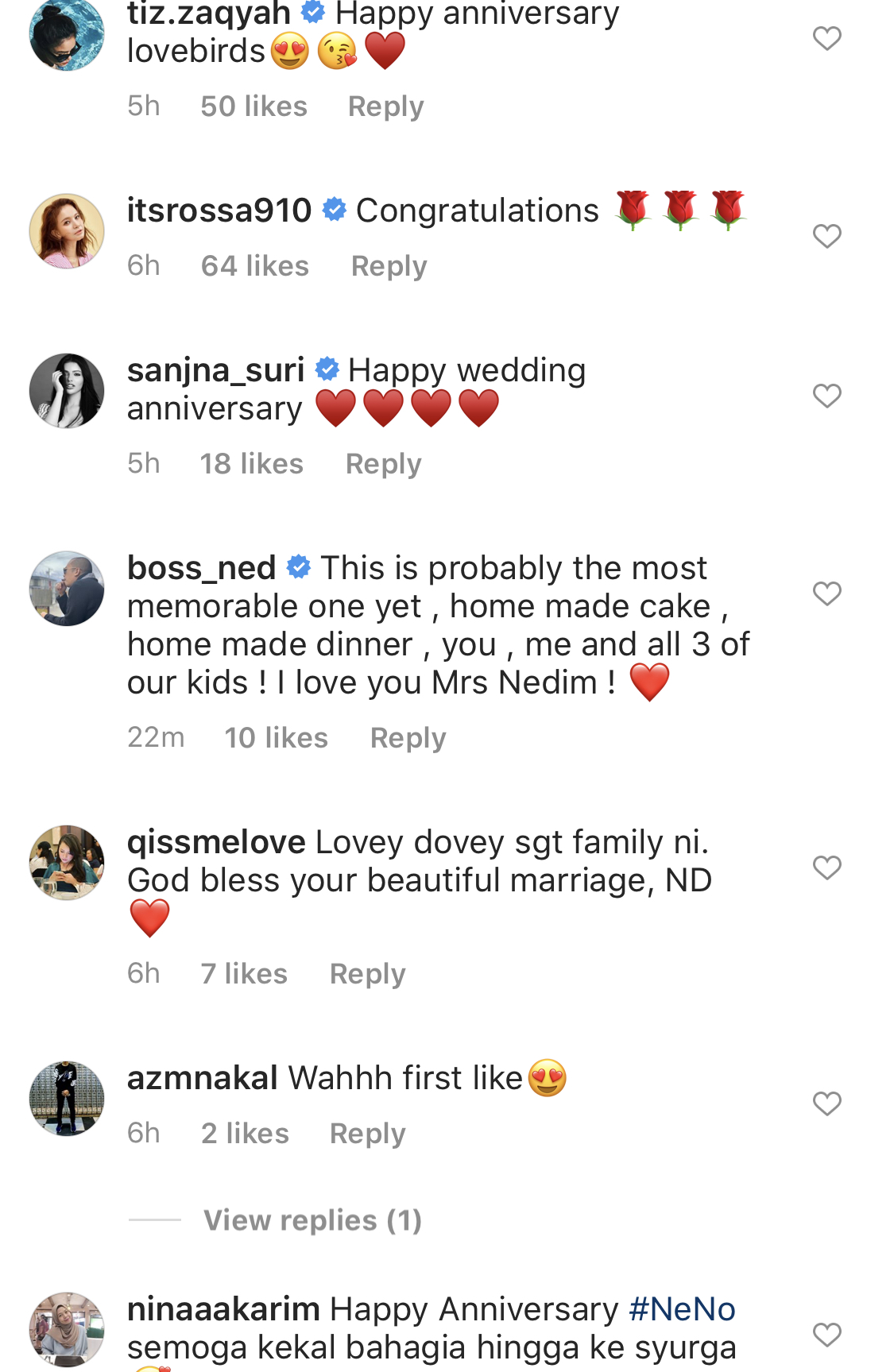Like the tiz.zaqyah comment with heart
Screen dimensions: 894x1372
[826, 38]
